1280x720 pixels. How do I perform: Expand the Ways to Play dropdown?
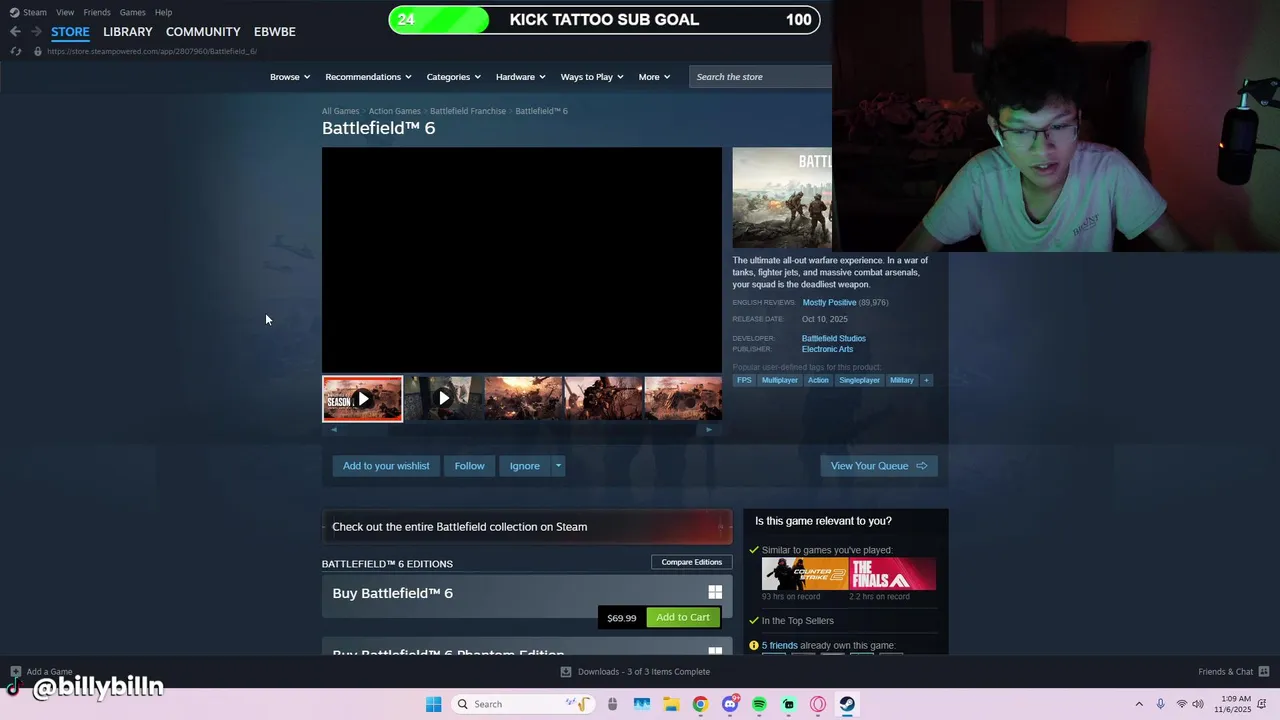(x=592, y=77)
